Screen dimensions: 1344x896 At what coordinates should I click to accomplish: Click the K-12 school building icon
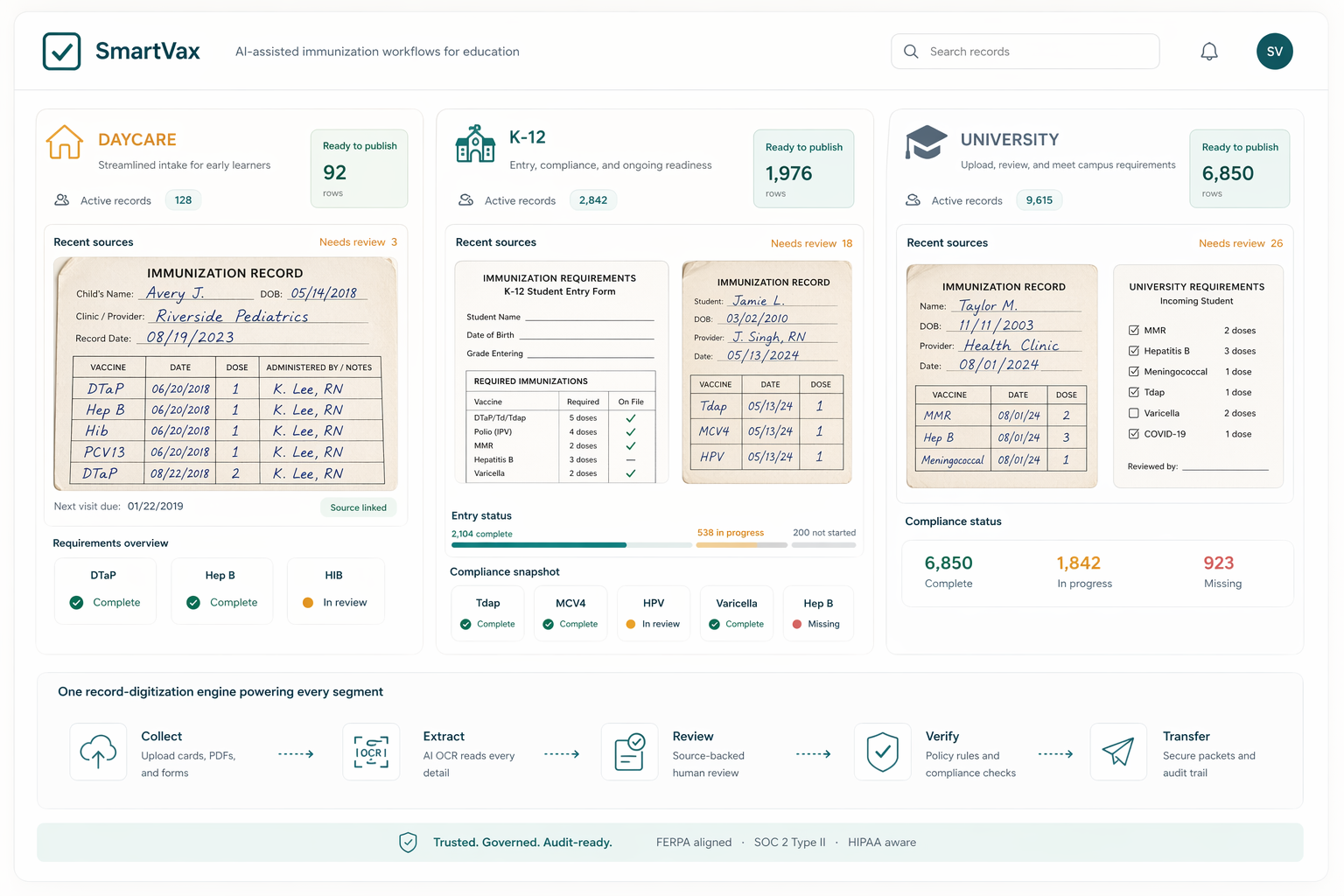tap(474, 143)
